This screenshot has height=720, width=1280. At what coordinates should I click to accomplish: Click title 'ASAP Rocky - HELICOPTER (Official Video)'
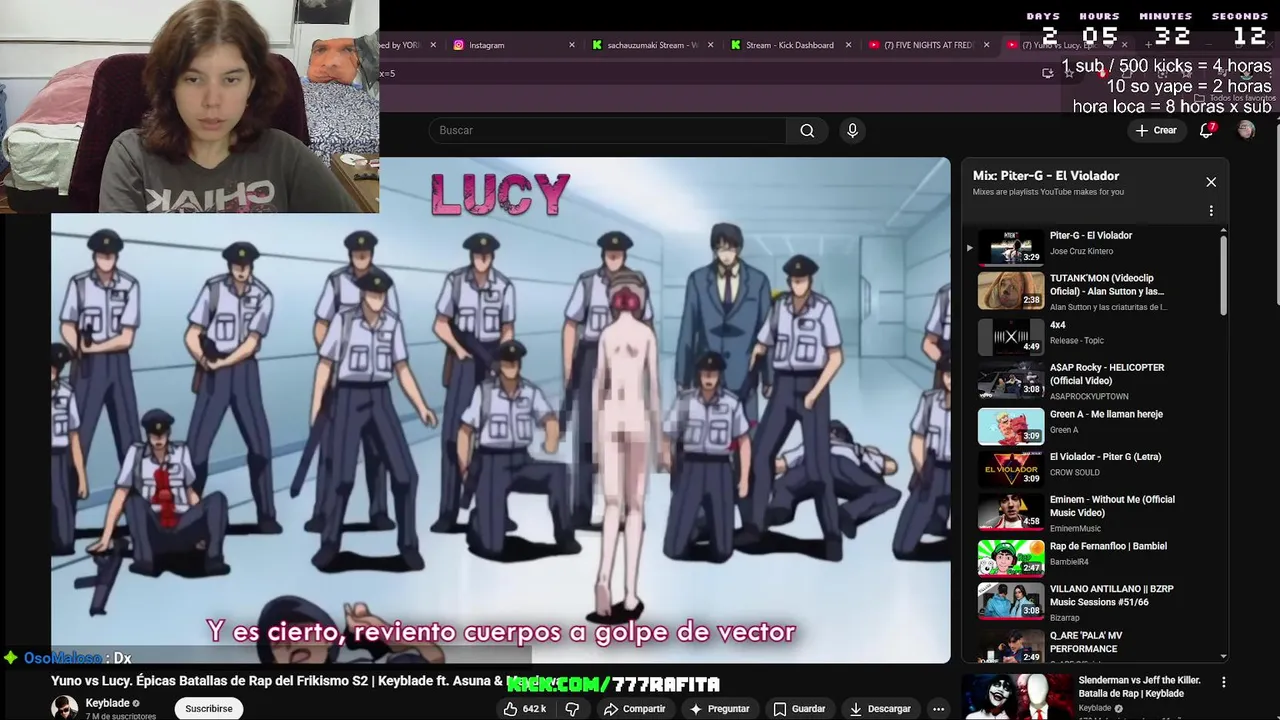pos(1107,374)
